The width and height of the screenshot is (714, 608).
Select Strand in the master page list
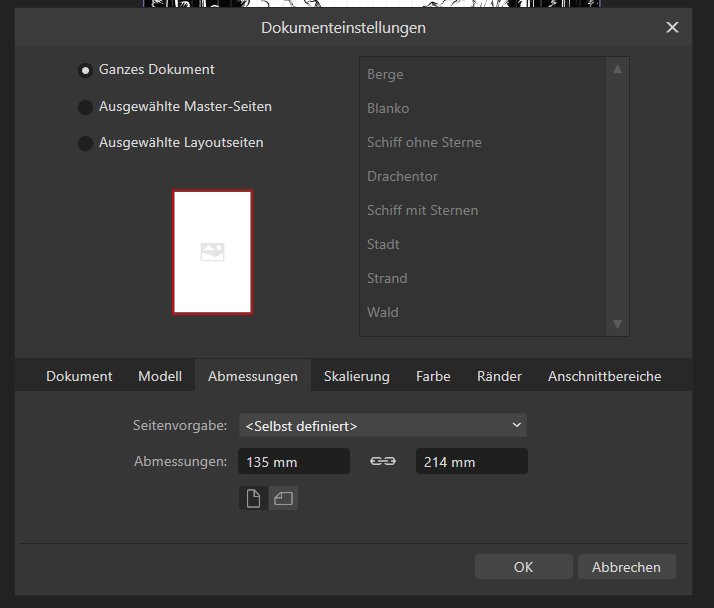[483, 278]
